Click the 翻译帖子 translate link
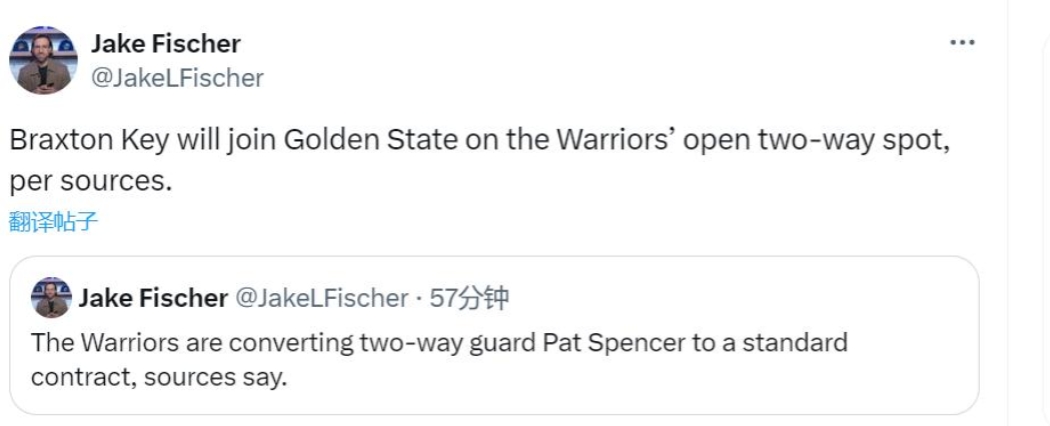The image size is (1050, 426). click(54, 222)
